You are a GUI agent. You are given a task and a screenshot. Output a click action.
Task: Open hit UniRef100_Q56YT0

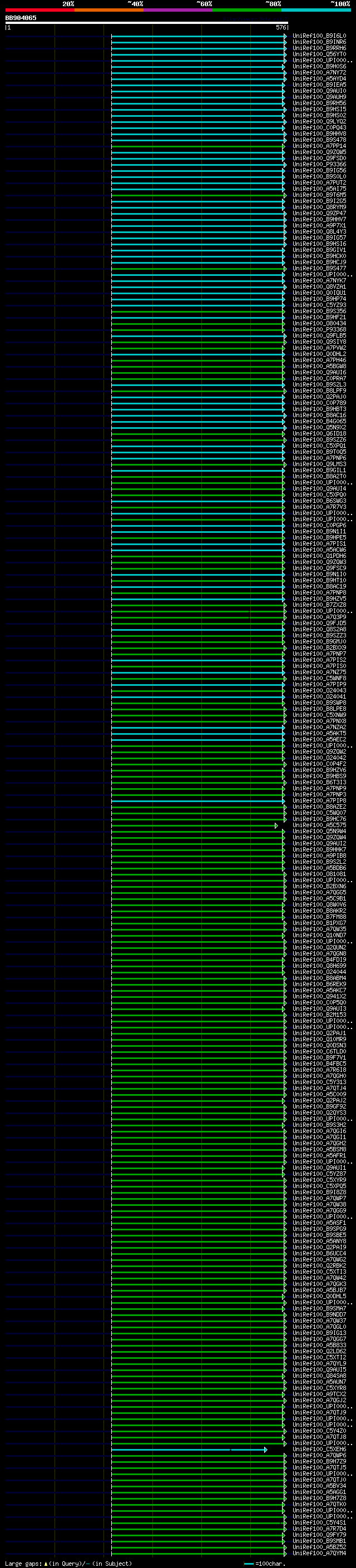coord(319,54)
